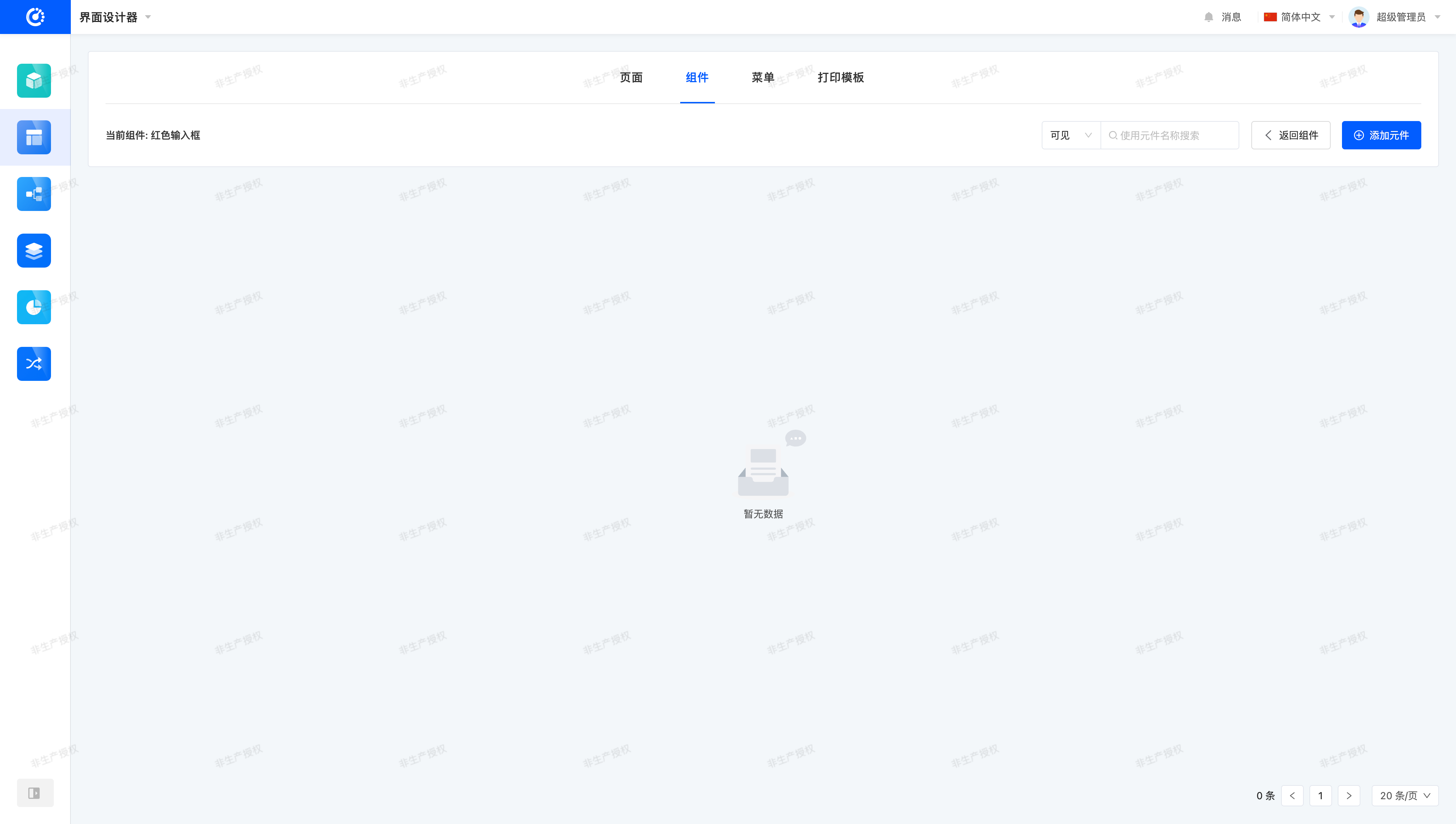Open the 简体中文 language dropdown
1456x824 pixels.
tap(1299, 17)
